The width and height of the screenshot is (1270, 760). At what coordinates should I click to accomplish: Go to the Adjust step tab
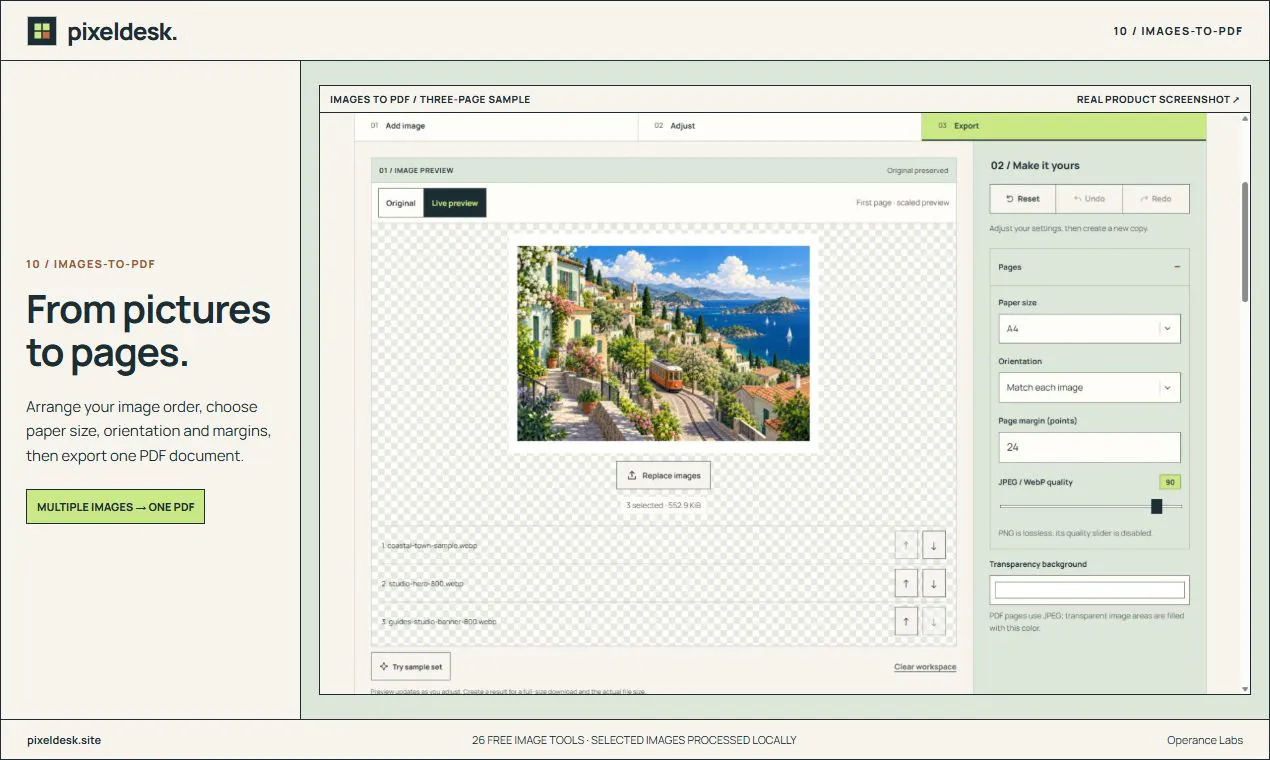point(779,126)
